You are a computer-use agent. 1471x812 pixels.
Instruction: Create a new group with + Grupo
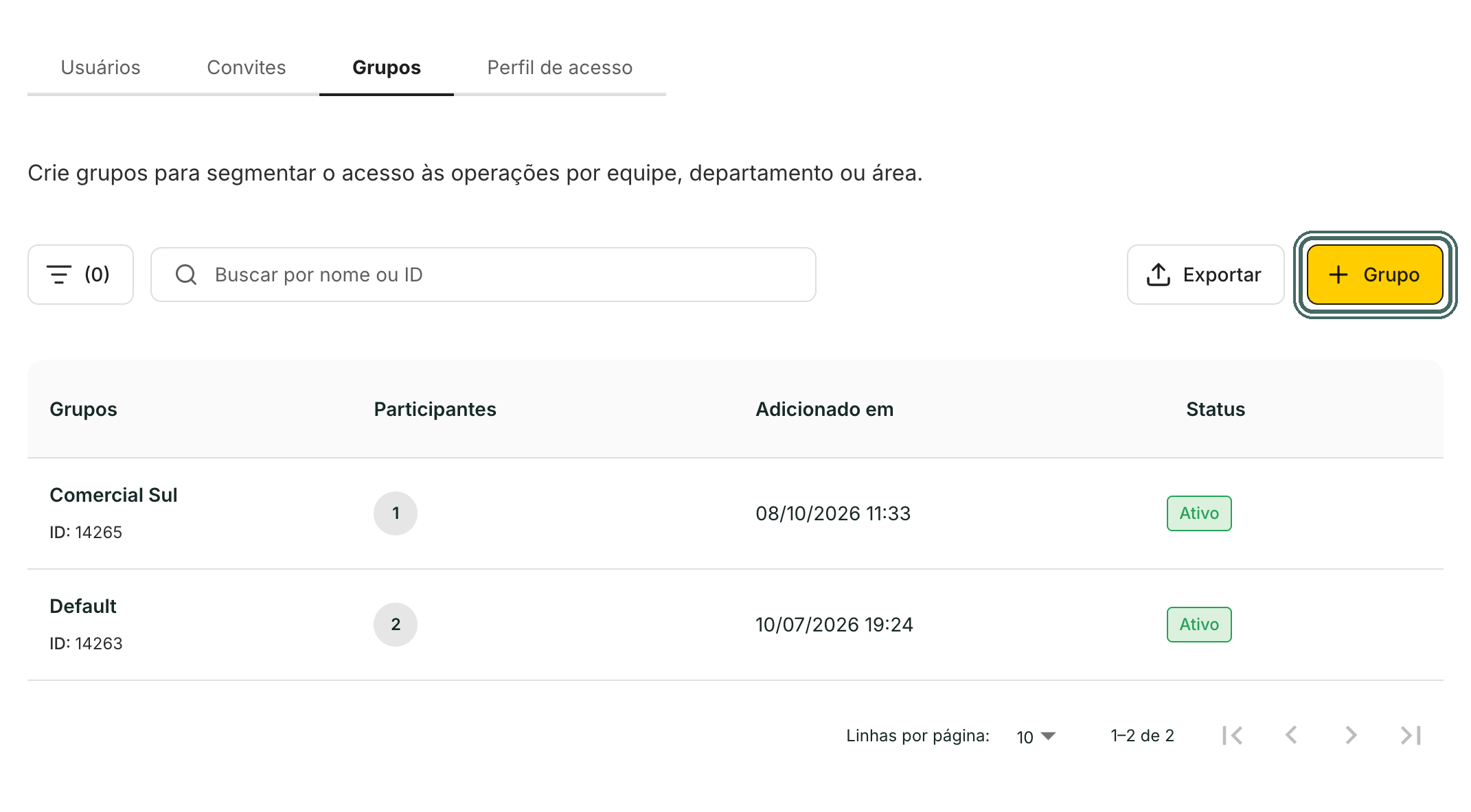point(1375,275)
